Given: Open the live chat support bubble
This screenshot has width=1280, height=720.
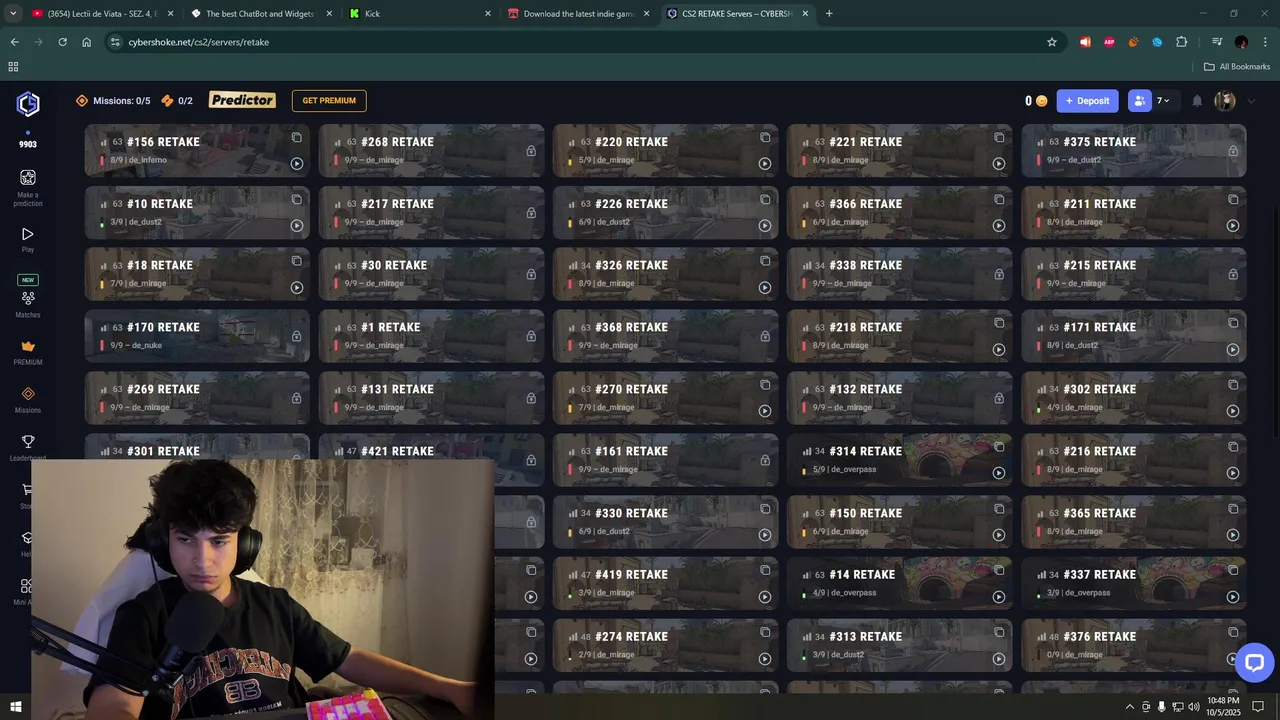Looking at the screenshot, I should [x=1253, y=662].
